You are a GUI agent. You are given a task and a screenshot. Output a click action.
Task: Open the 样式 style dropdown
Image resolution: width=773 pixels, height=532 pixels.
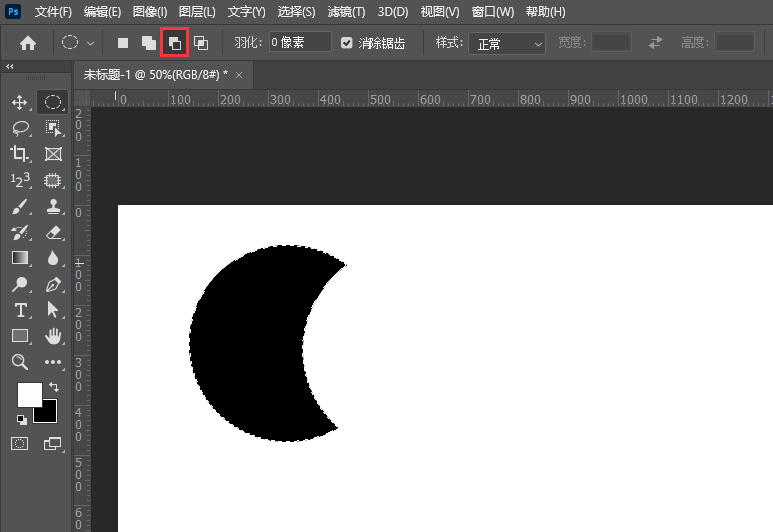[x=508, y=43]
